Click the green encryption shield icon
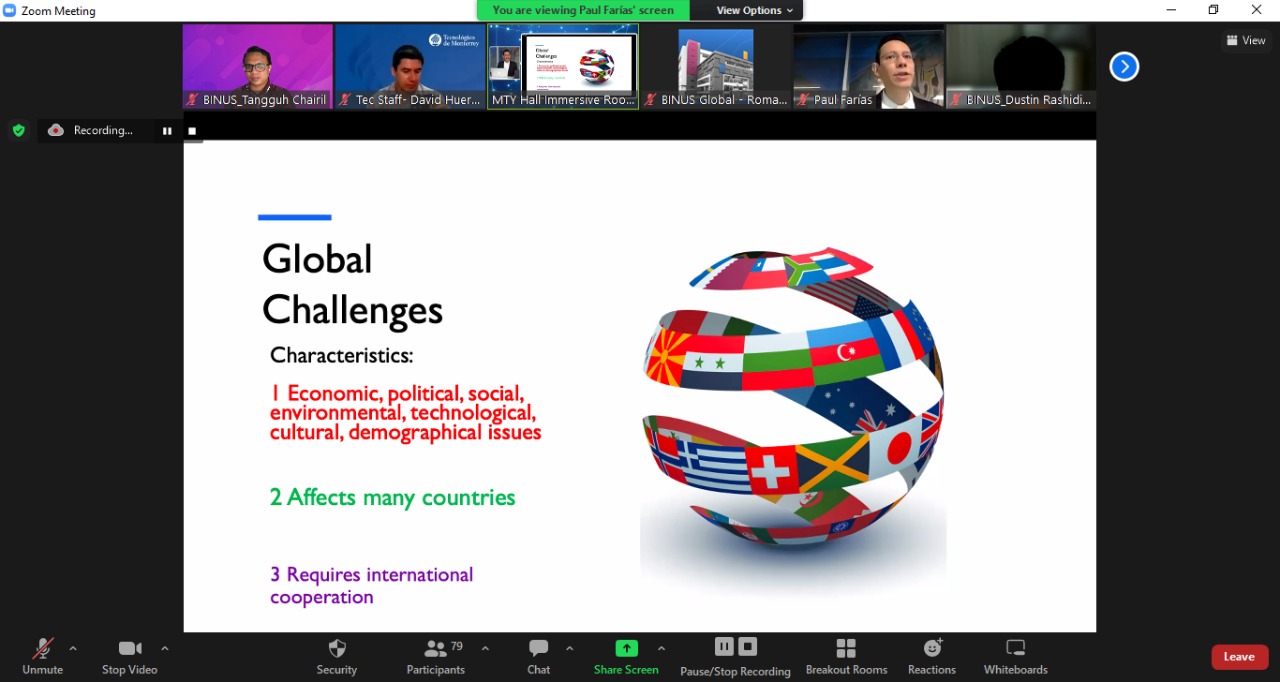The image size is (1280, 682). (18, 130)
